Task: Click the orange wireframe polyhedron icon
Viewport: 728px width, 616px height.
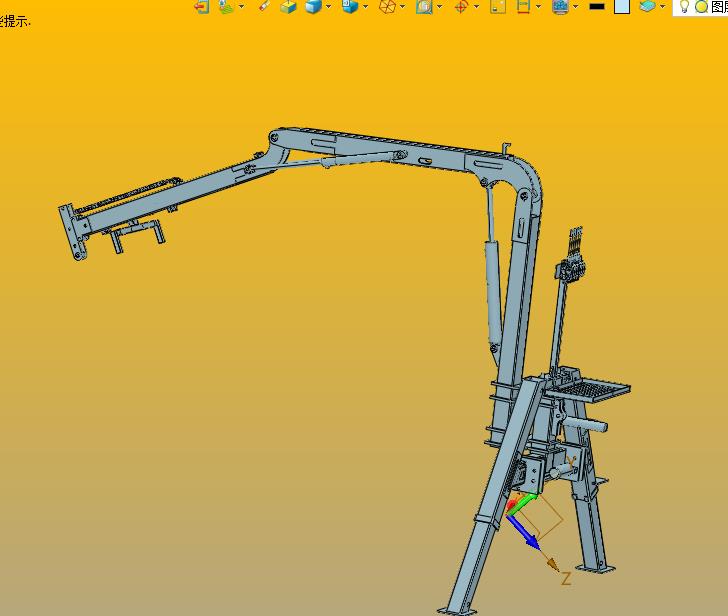Action: point(387,6)
